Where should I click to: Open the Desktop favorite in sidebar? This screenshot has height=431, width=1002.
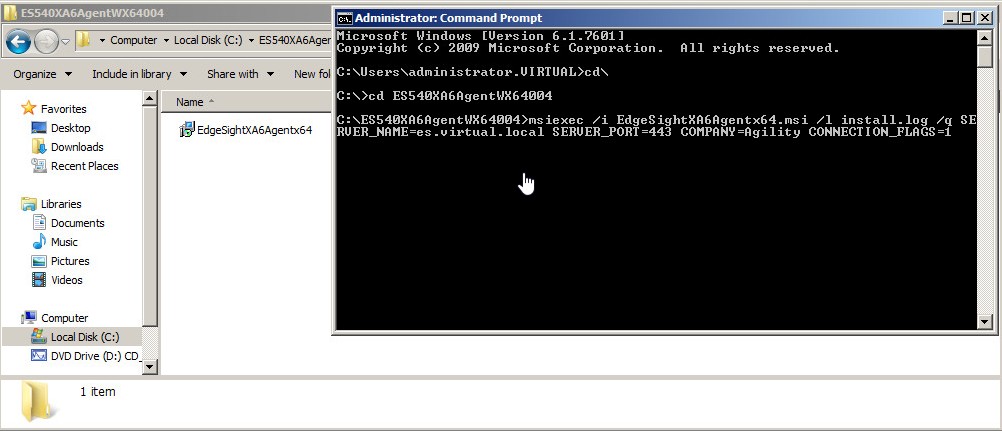(x=70, y=128)
